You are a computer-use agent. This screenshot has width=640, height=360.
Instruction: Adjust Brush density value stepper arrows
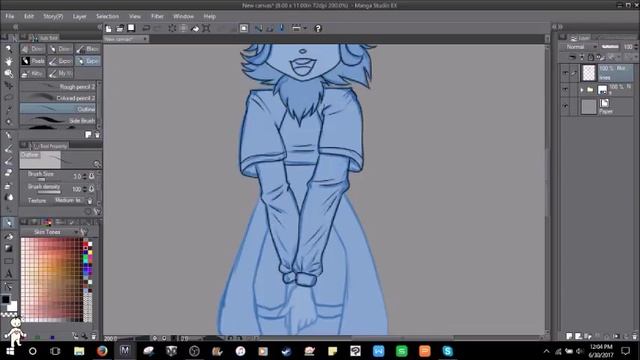84,189
